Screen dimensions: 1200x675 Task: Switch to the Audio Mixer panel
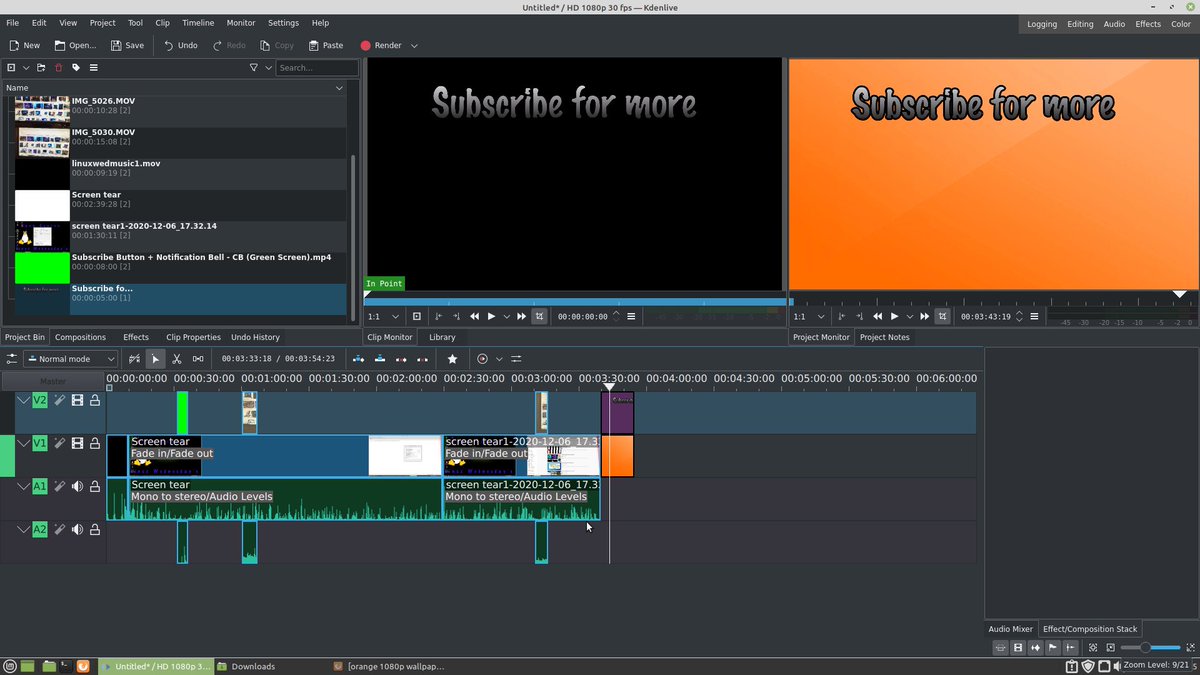click(1009, 629)
